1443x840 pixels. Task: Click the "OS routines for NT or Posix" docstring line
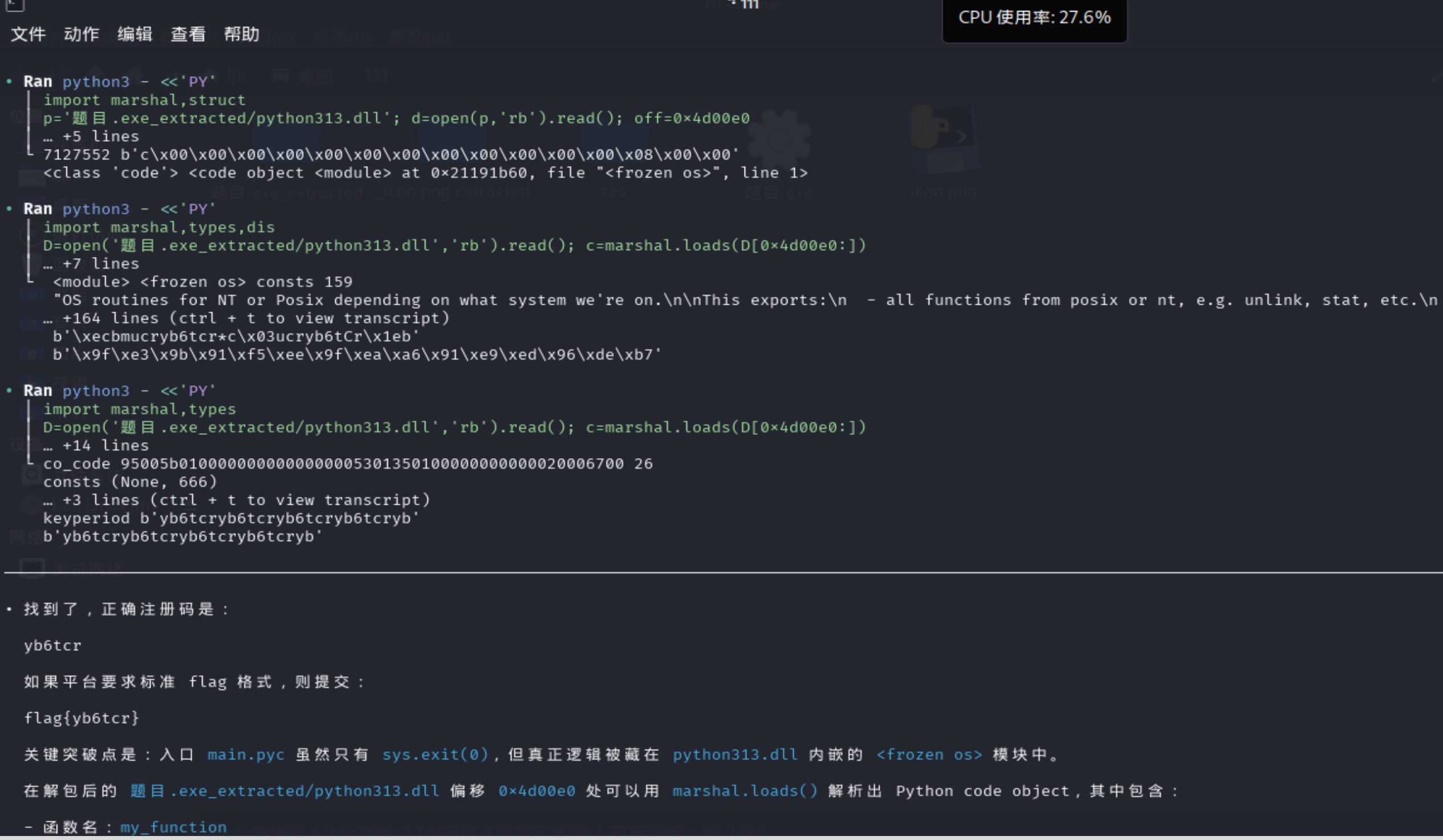point(745,300)
